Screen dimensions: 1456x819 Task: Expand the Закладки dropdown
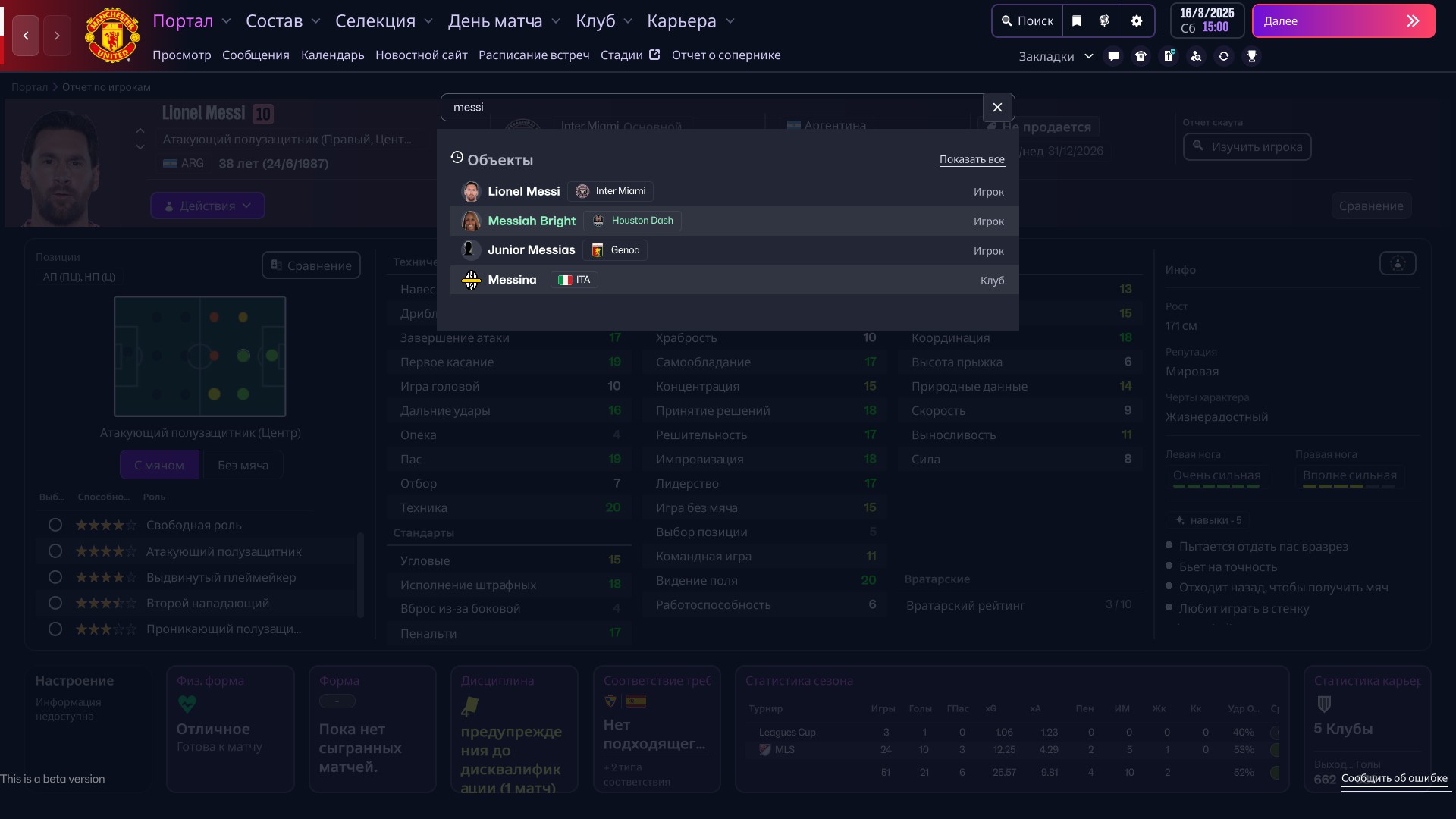(1055, 56)
